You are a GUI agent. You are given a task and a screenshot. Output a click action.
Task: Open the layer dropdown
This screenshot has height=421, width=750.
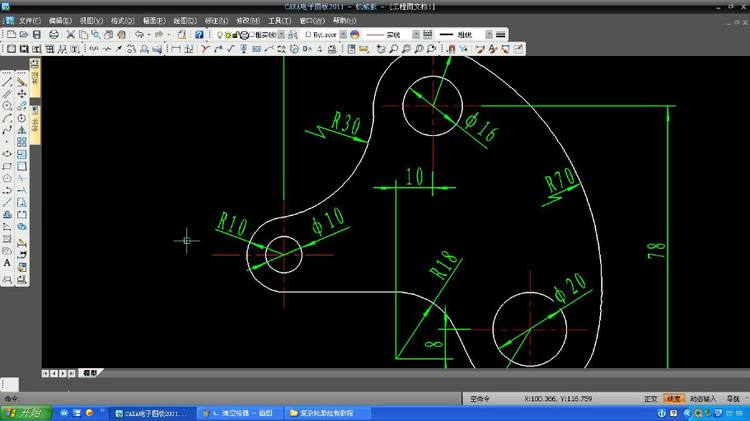[281, 34]
